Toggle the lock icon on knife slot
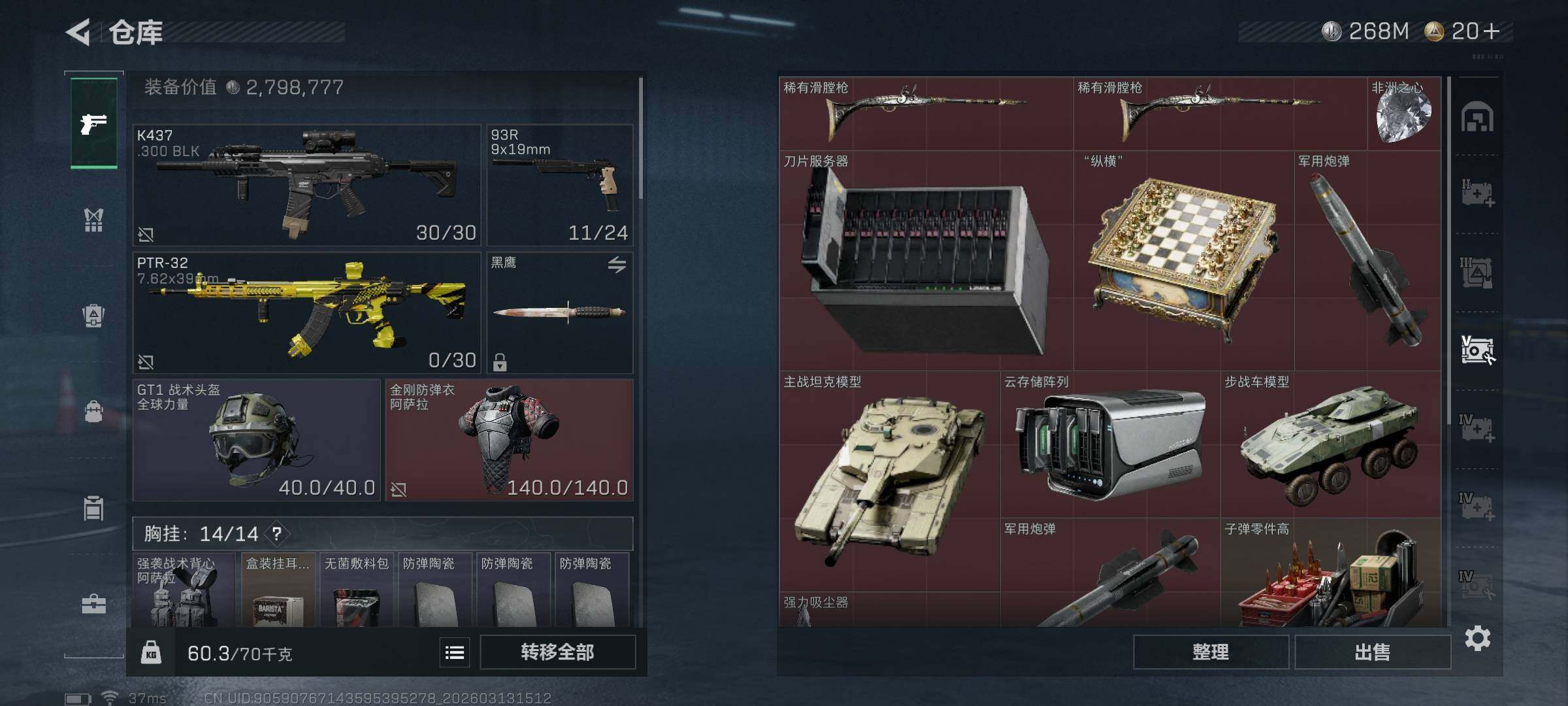This screenshot has width=1568, height=706. click(500, 361)
